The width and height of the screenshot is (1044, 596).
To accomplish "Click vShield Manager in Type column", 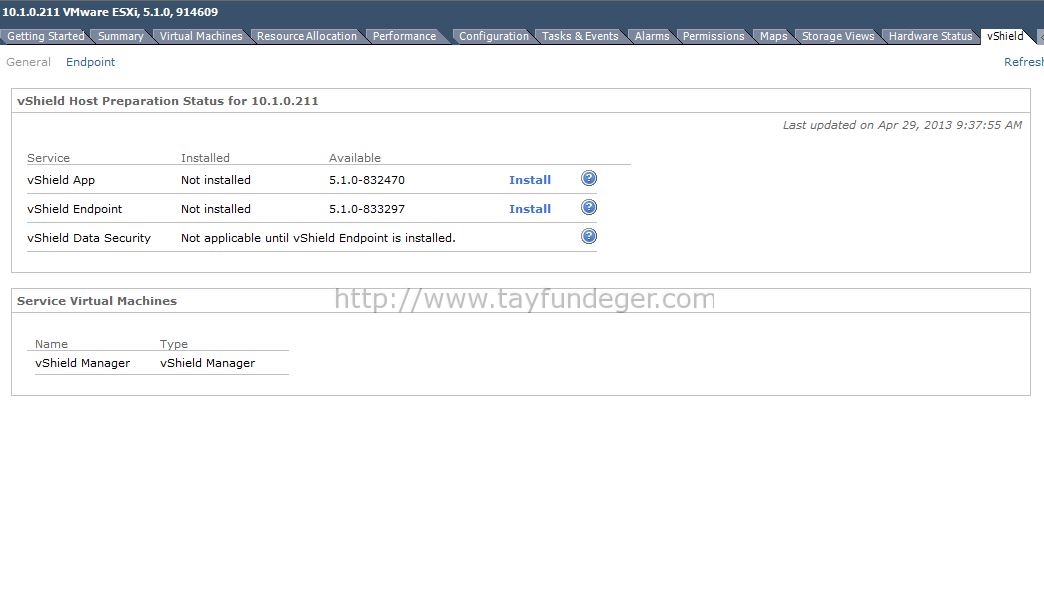I will [x=207, y=363].
